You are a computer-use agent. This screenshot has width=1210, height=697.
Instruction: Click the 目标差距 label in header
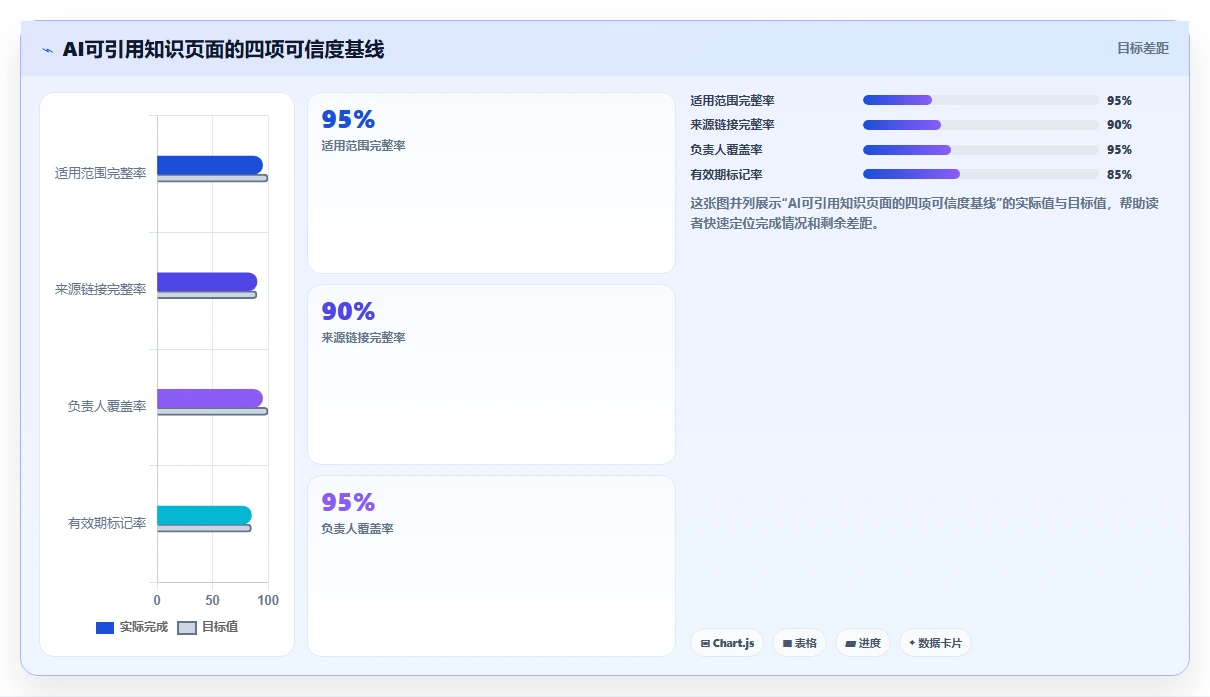pyautogui.click(x=1143, y=48)
